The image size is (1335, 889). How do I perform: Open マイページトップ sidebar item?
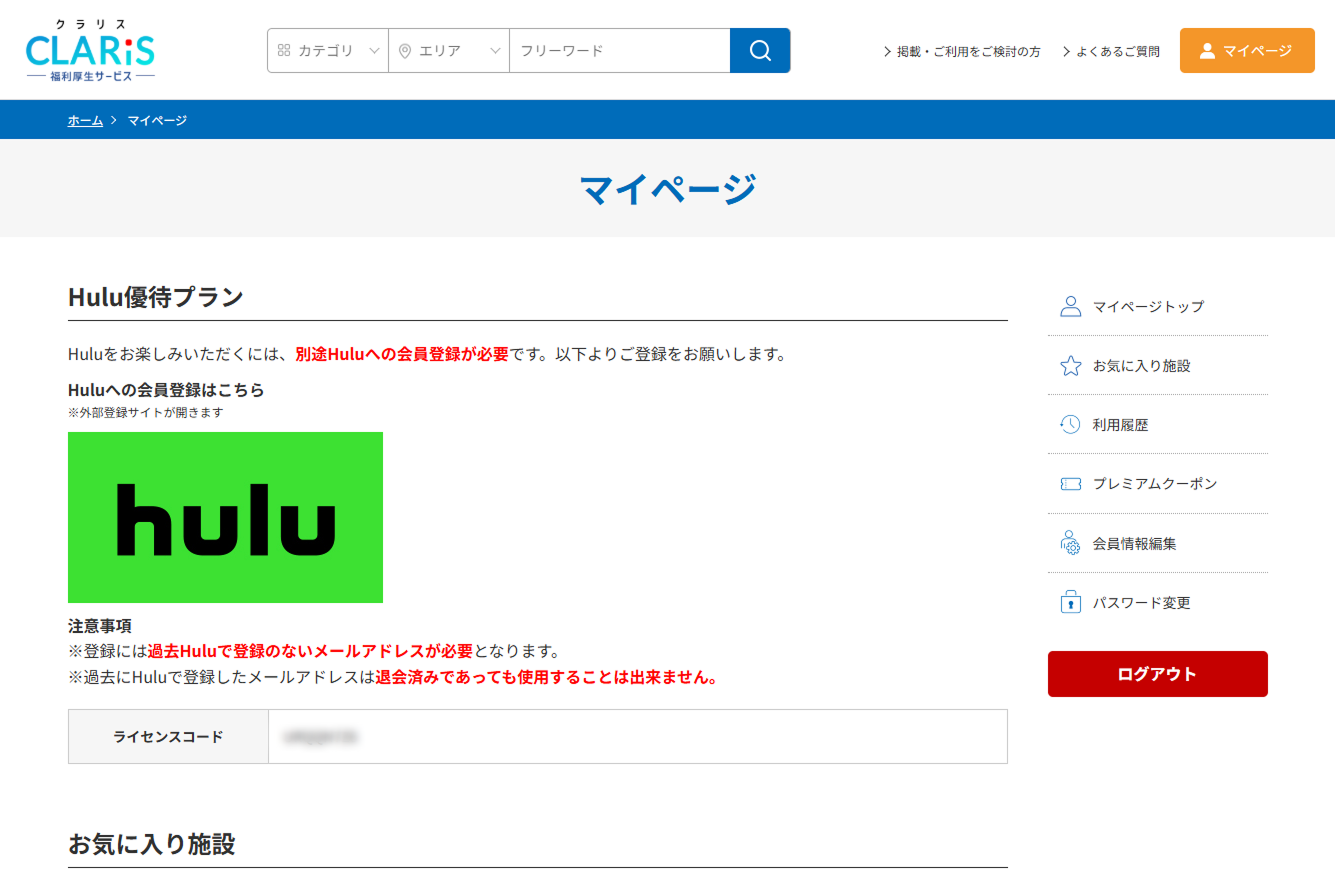[1158, 306]
